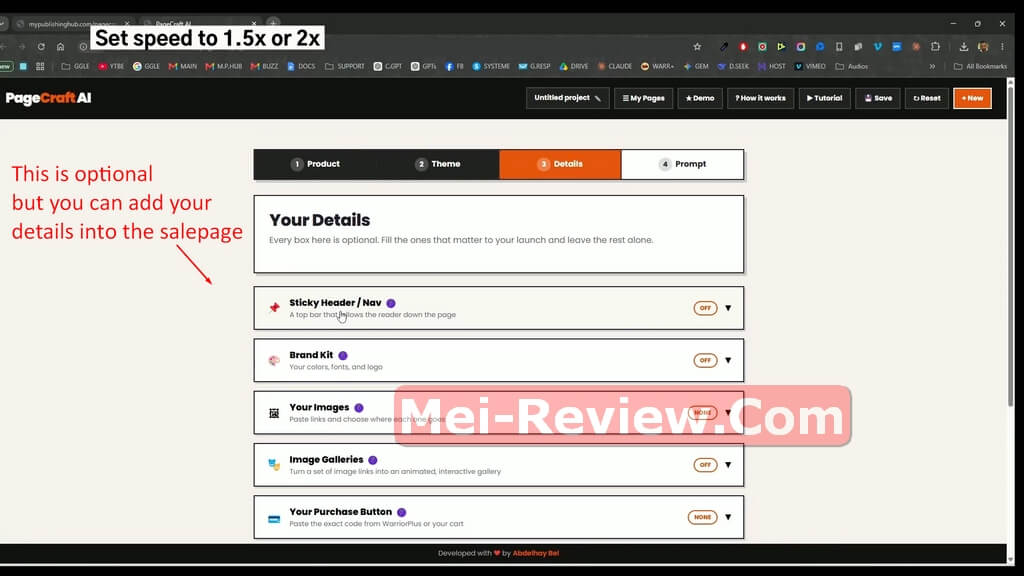The width and height of the screenshot is (1024, 576).
Task: Expand the Image Galleries section arrow
Action: pos(728,465)
